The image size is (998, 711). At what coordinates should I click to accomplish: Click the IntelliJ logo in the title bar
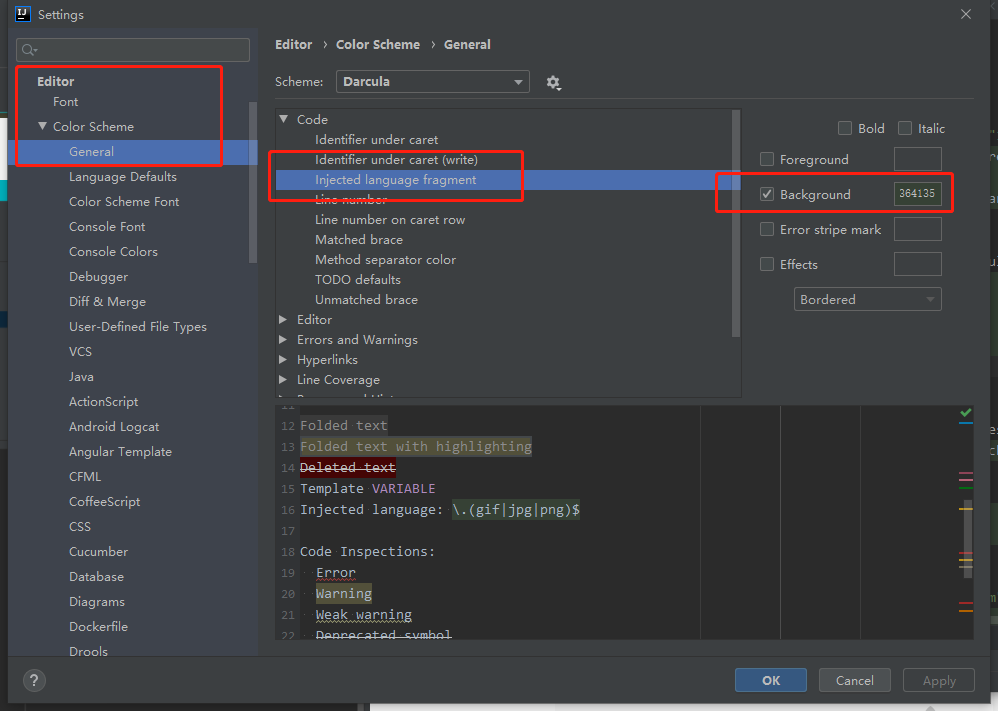tap(23, 14)
